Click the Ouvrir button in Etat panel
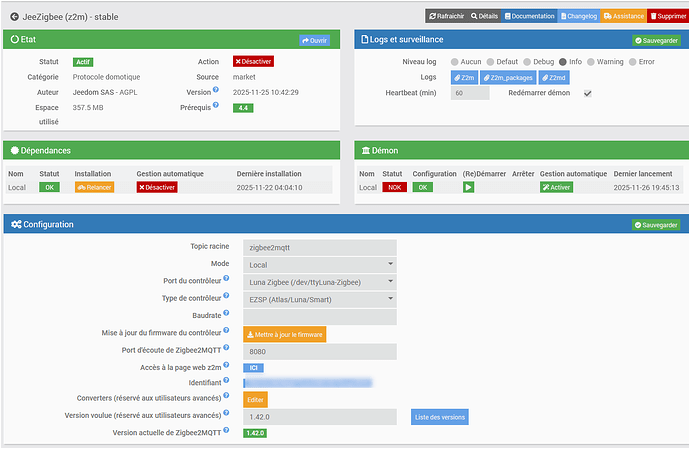Screen dimensions: 690x449 314,40
